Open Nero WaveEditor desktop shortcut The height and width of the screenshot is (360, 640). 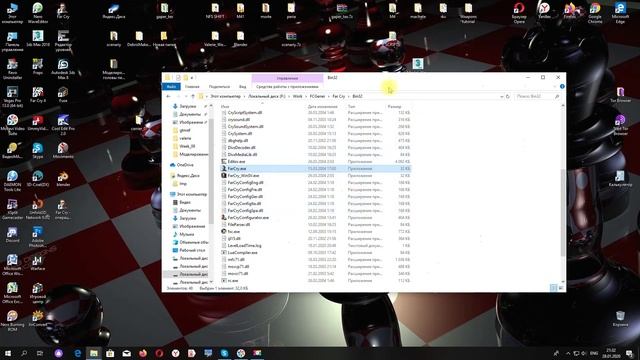[x=38, y=12]
